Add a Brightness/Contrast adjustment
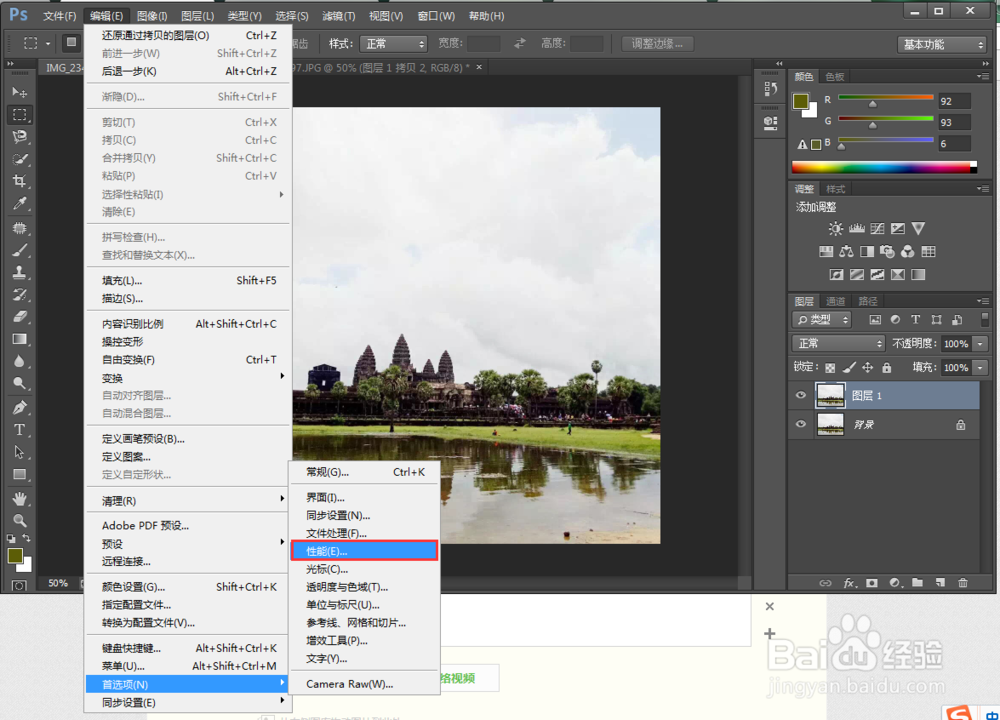Image resolution: width=1000 pixels, height=720 pixels. (x=835, y=228)
